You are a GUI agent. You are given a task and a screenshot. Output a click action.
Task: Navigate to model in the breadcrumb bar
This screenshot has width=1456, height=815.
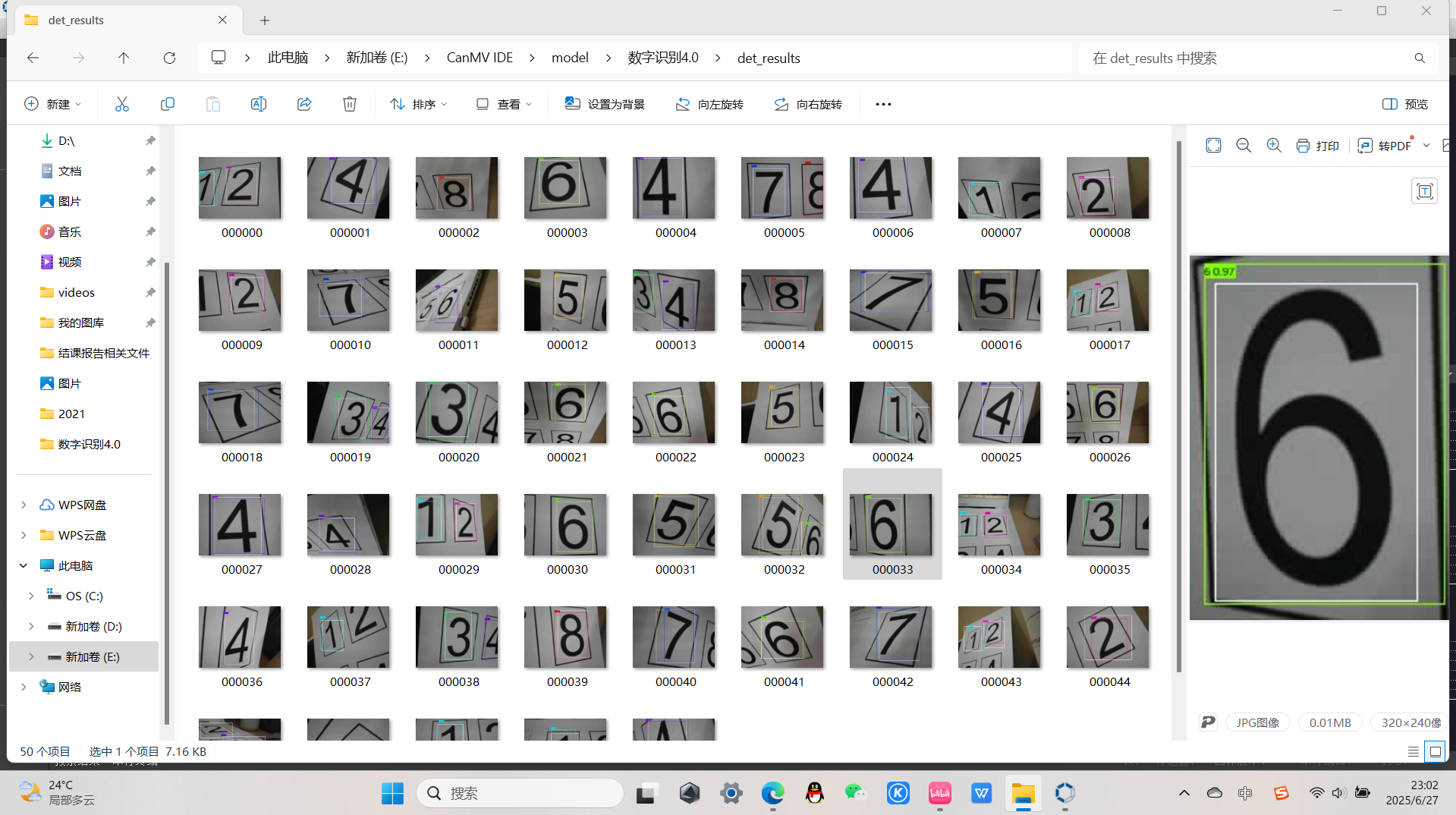click(x=570, y=58)
